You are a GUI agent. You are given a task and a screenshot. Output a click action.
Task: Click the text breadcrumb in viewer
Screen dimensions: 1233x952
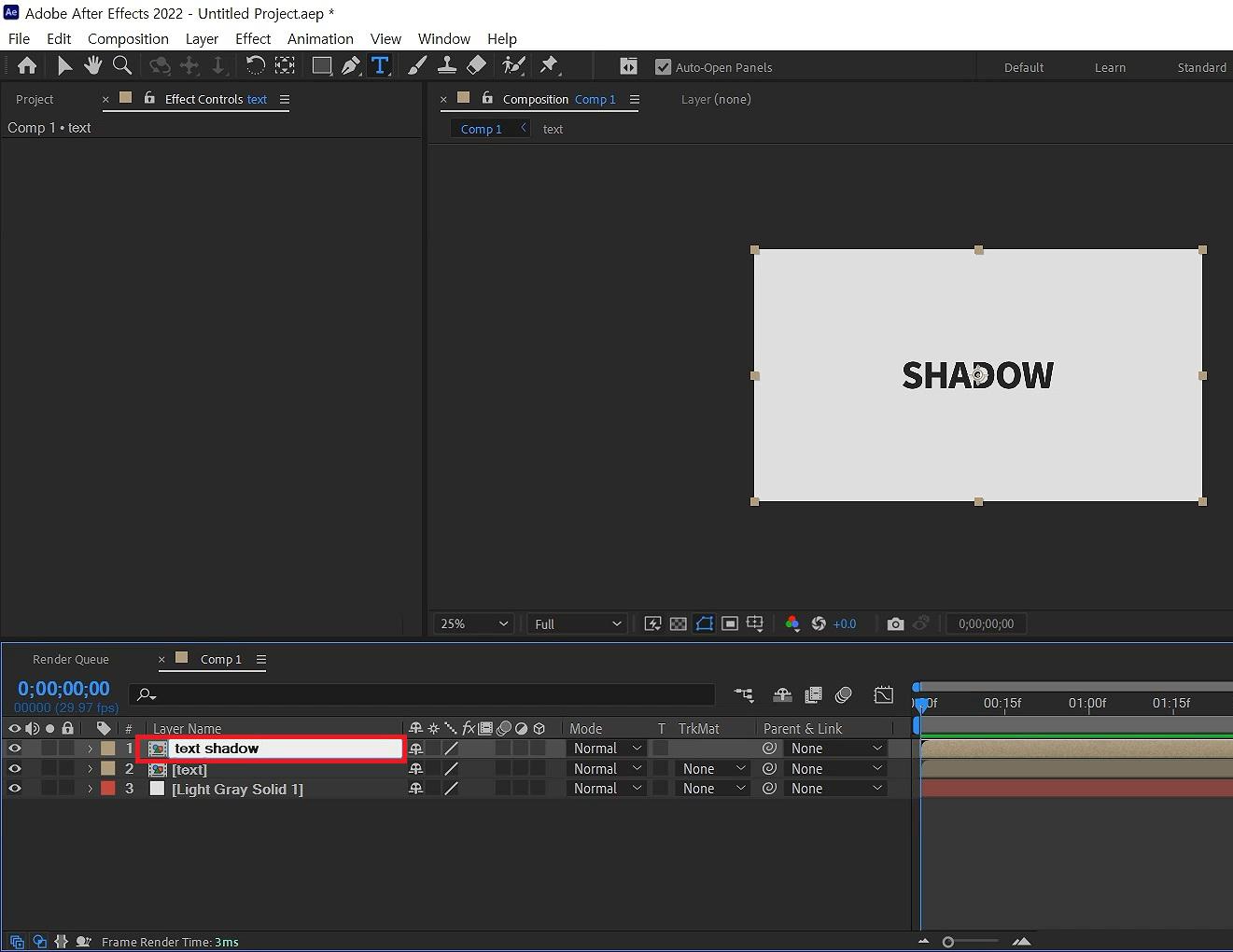(x=553, y=129)
